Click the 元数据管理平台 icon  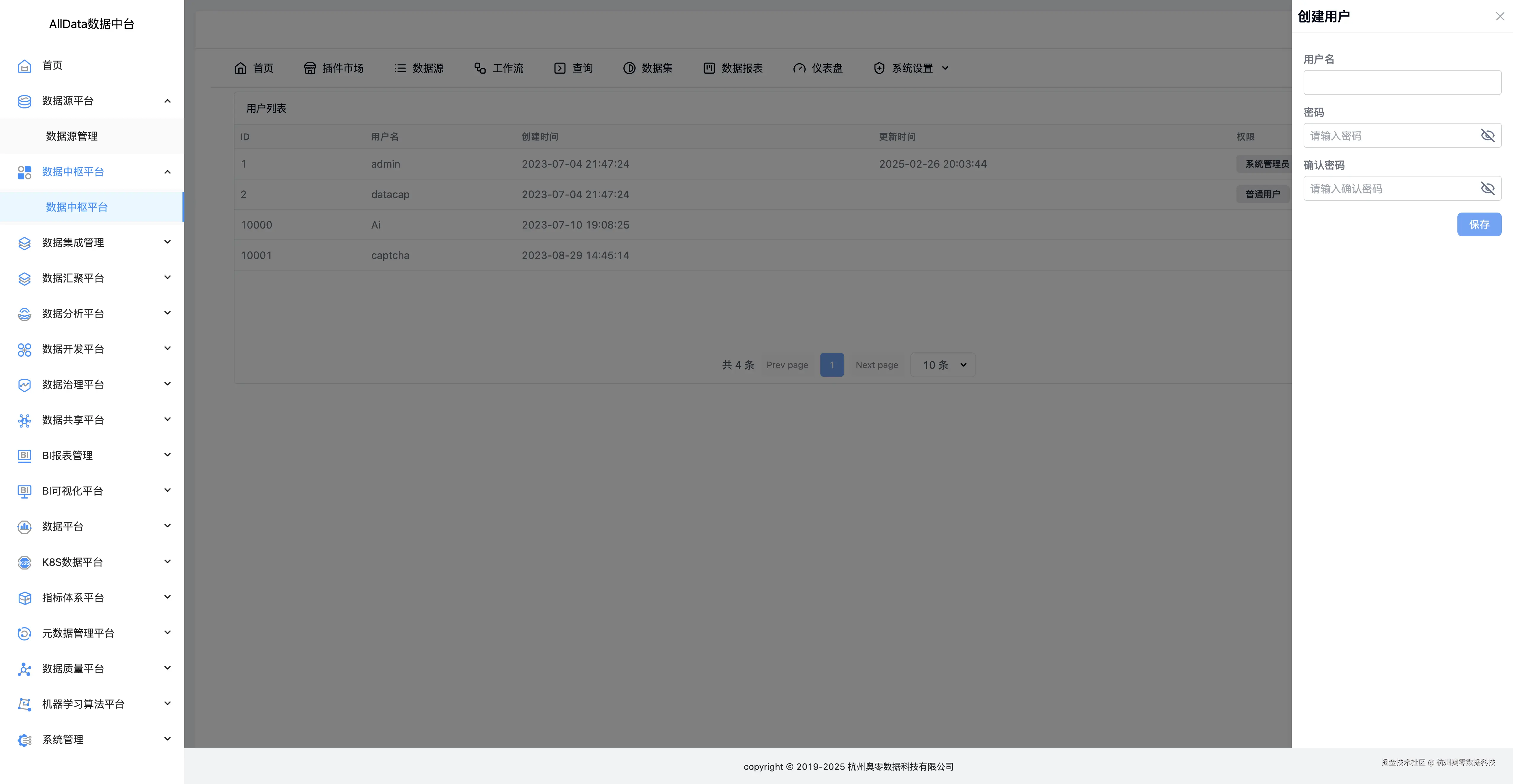pyautogui.click(x=24, y=633)
